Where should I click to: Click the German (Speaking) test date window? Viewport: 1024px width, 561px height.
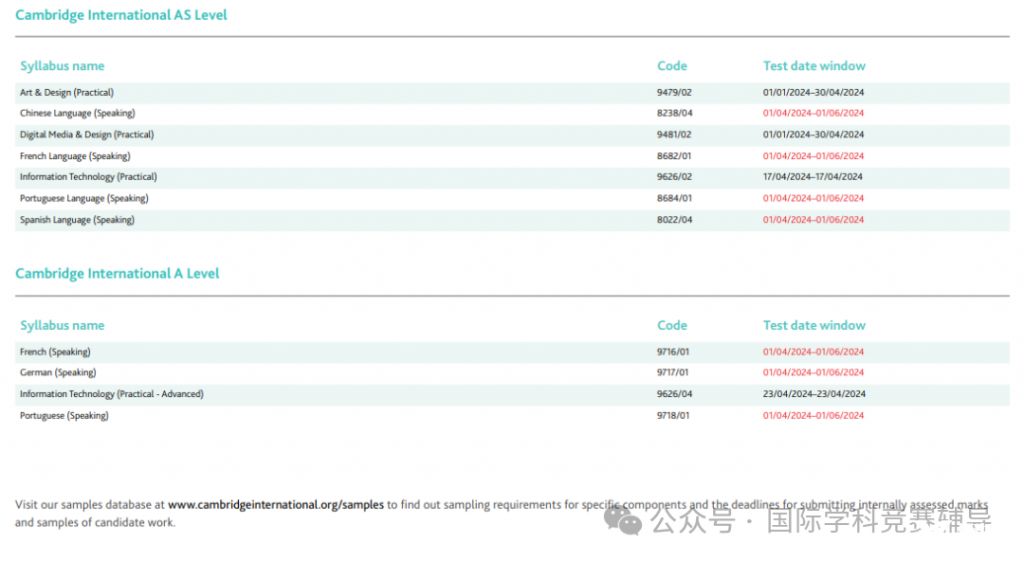(x=813, y=372)
